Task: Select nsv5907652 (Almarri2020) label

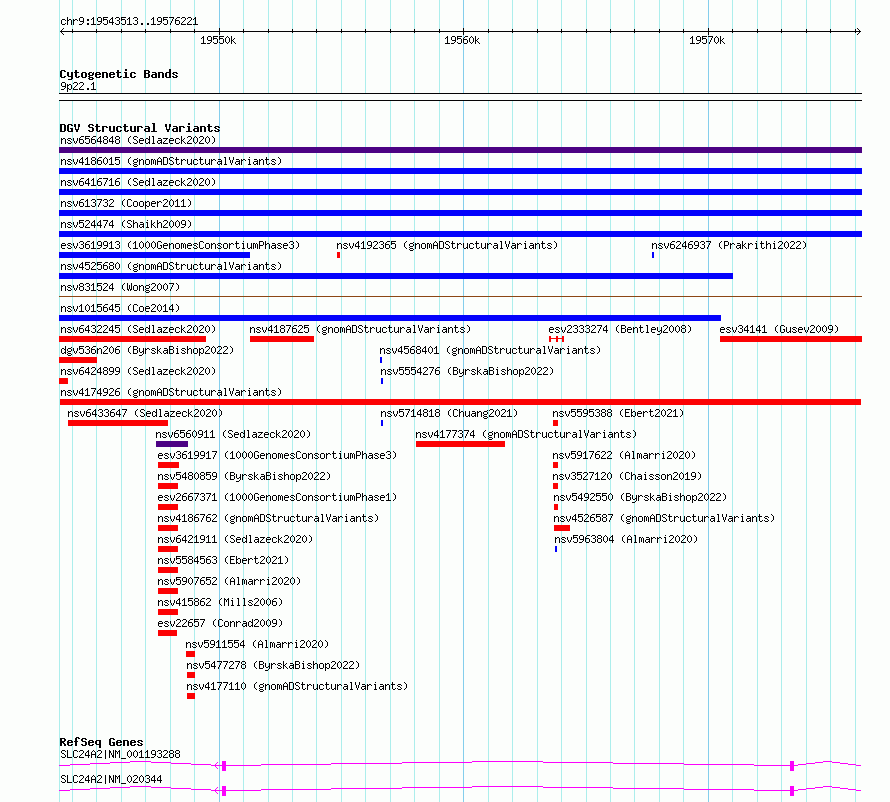Action: [x=229, y=581]
